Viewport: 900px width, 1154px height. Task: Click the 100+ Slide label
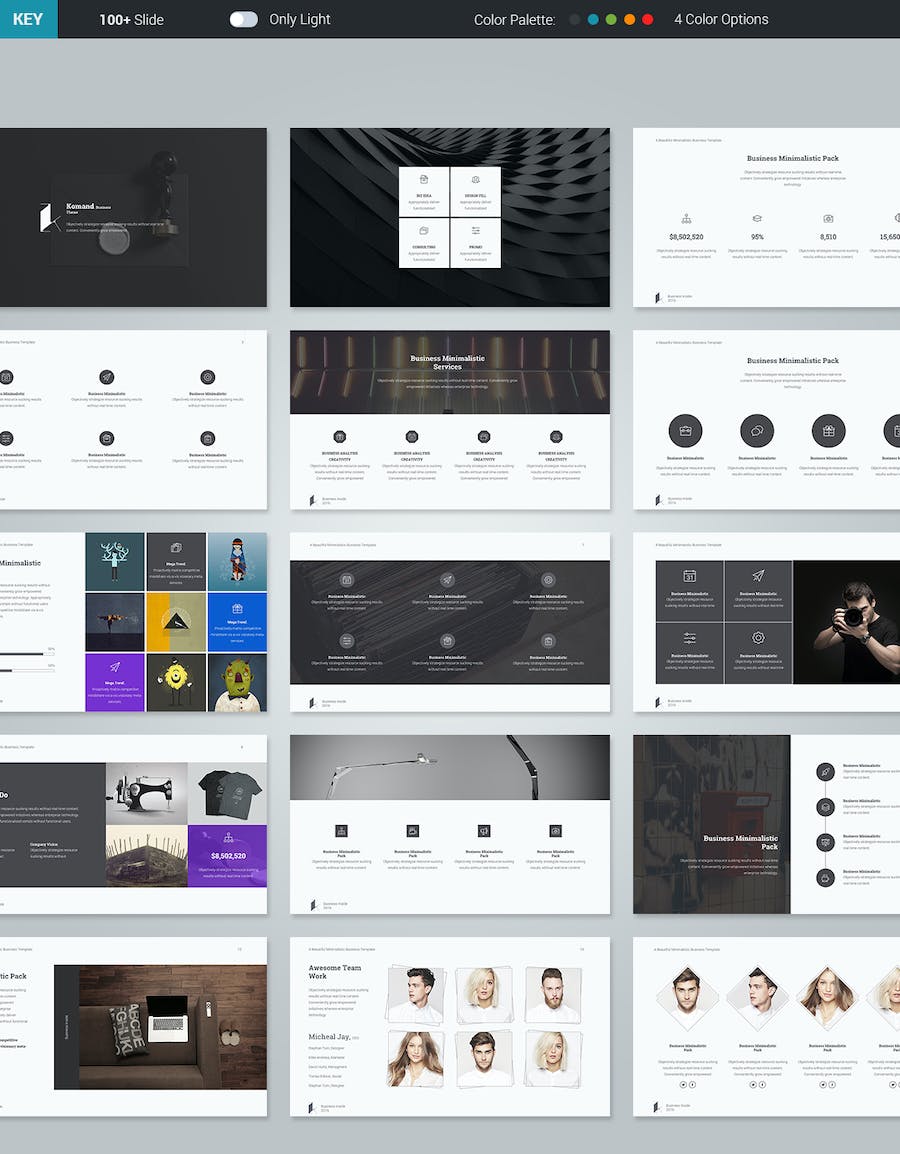(131, 19)
